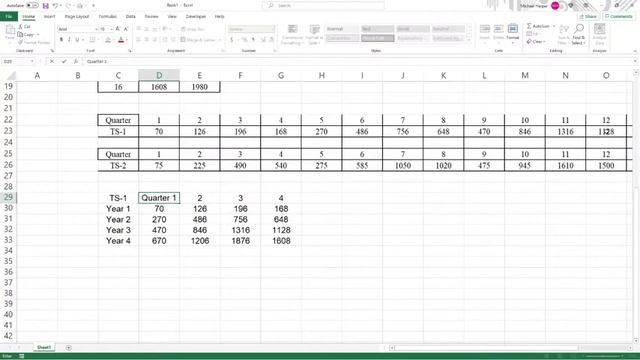Switch to the Formulas tab
Viewport: 640px width, 360px height.
(x=108, y=16)
